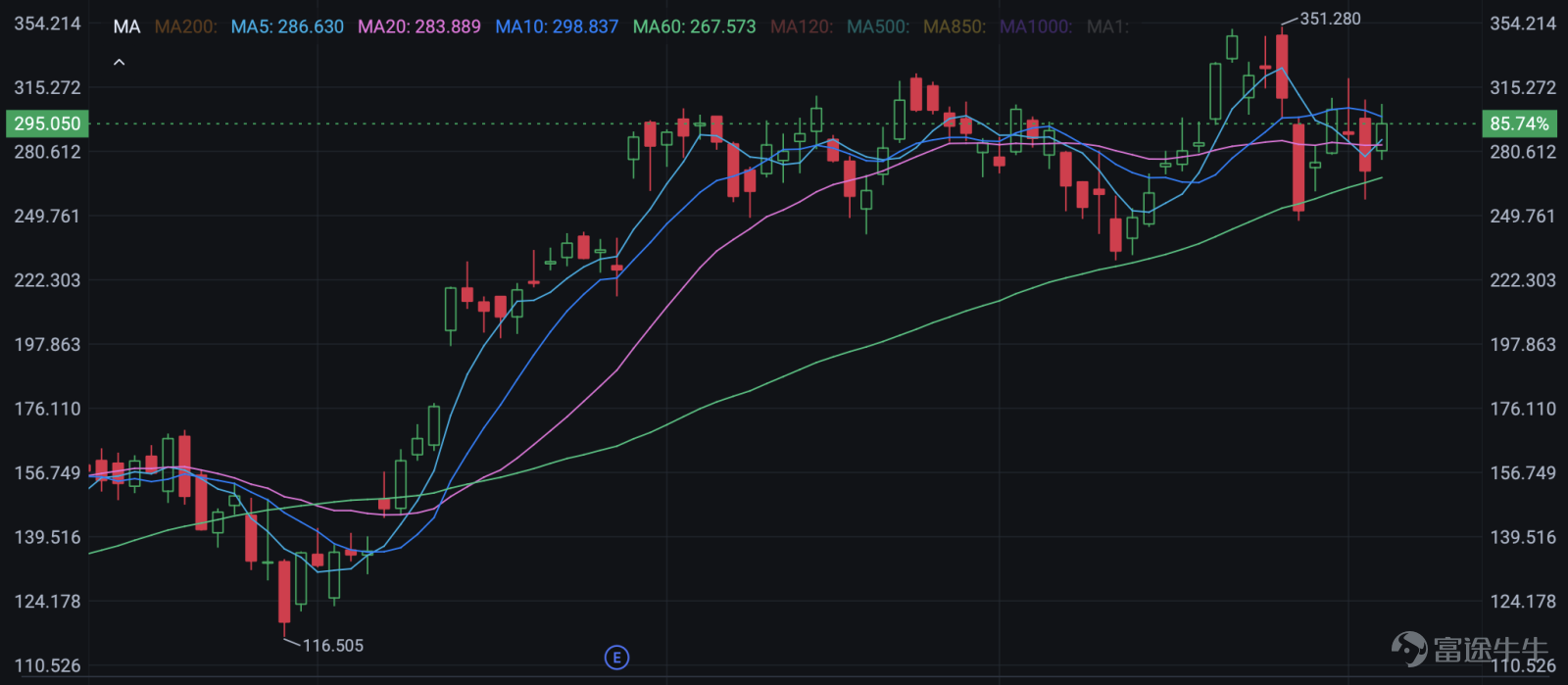Enable the dimmed MA120 indicator
This screenshot has width=1568, height=685.
click(802, 26)
